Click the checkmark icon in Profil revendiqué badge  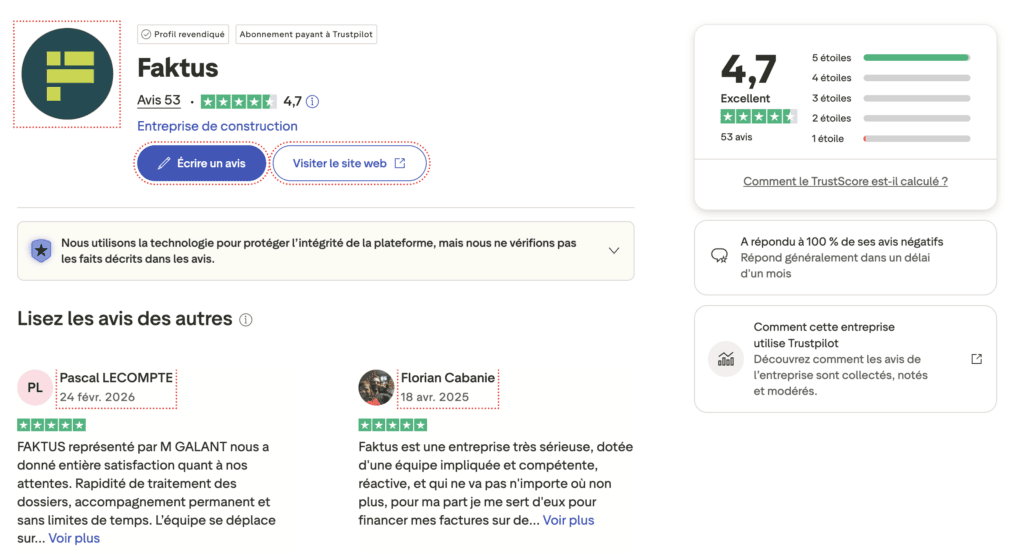click(146, 34)
